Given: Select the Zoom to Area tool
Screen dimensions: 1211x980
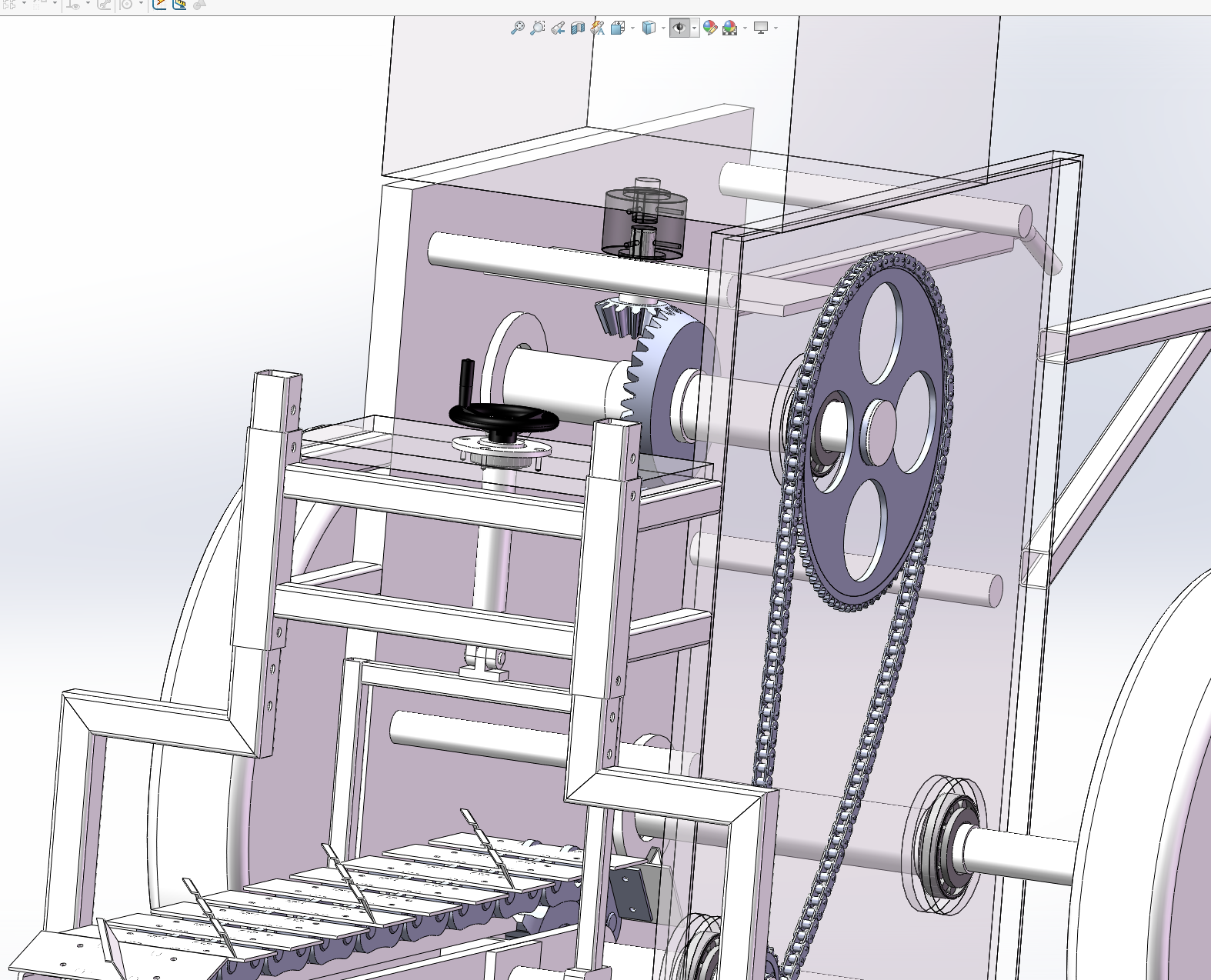Looking at the screenshot, I should click(538, 28).
